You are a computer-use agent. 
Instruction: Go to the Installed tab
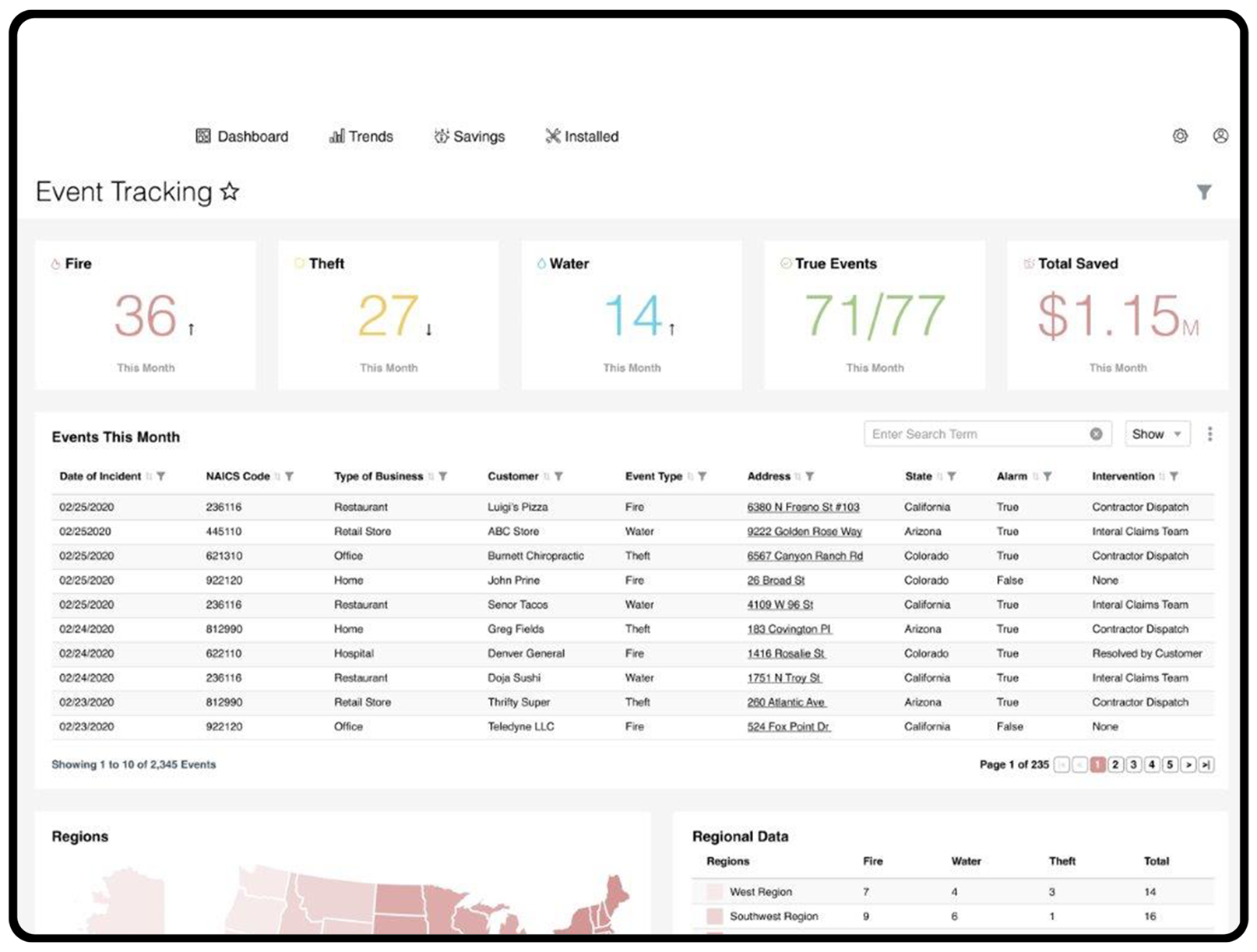click(x=582, y=136)
